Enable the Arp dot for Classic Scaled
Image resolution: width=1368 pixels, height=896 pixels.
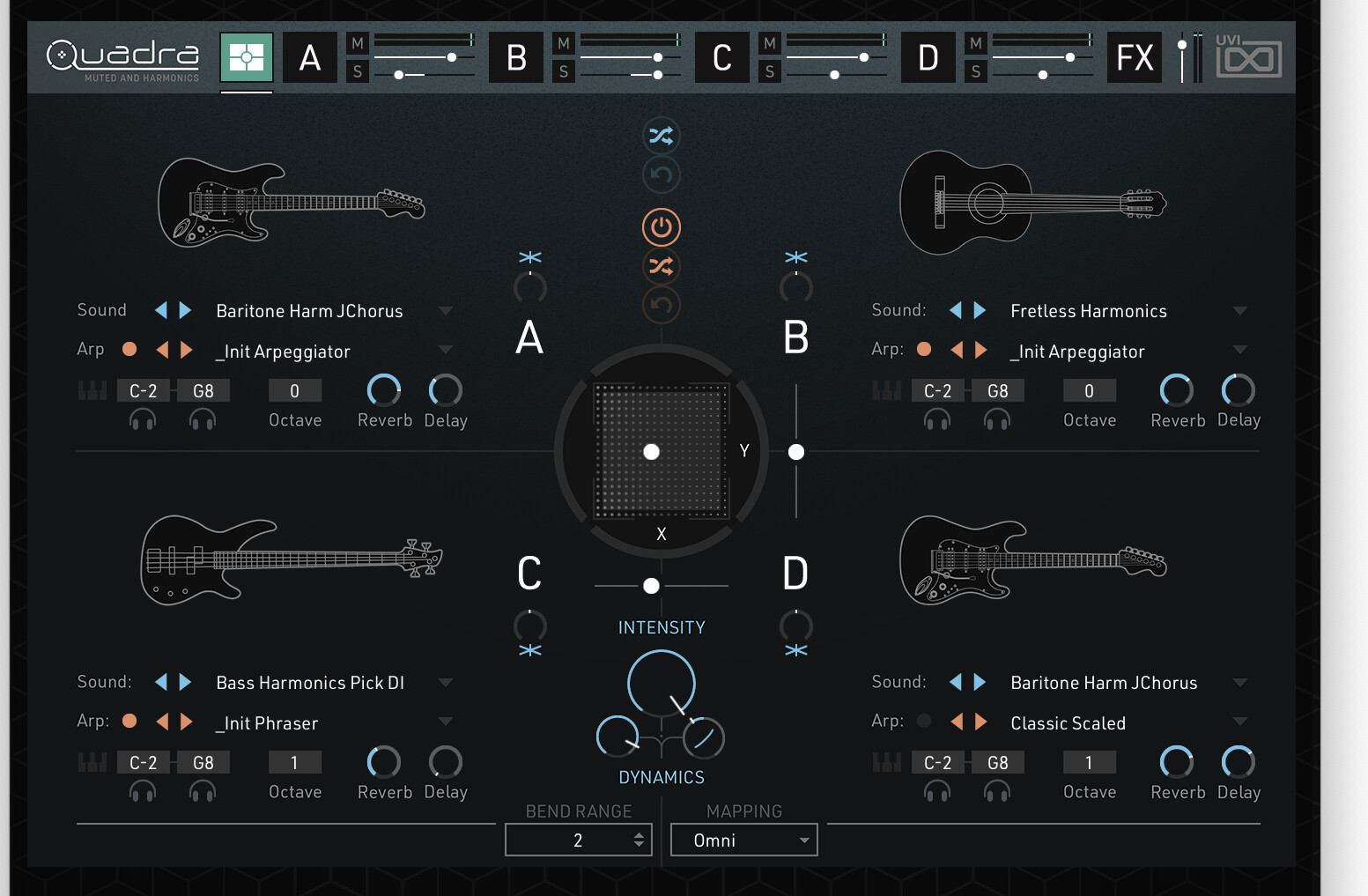click(924, 721)
